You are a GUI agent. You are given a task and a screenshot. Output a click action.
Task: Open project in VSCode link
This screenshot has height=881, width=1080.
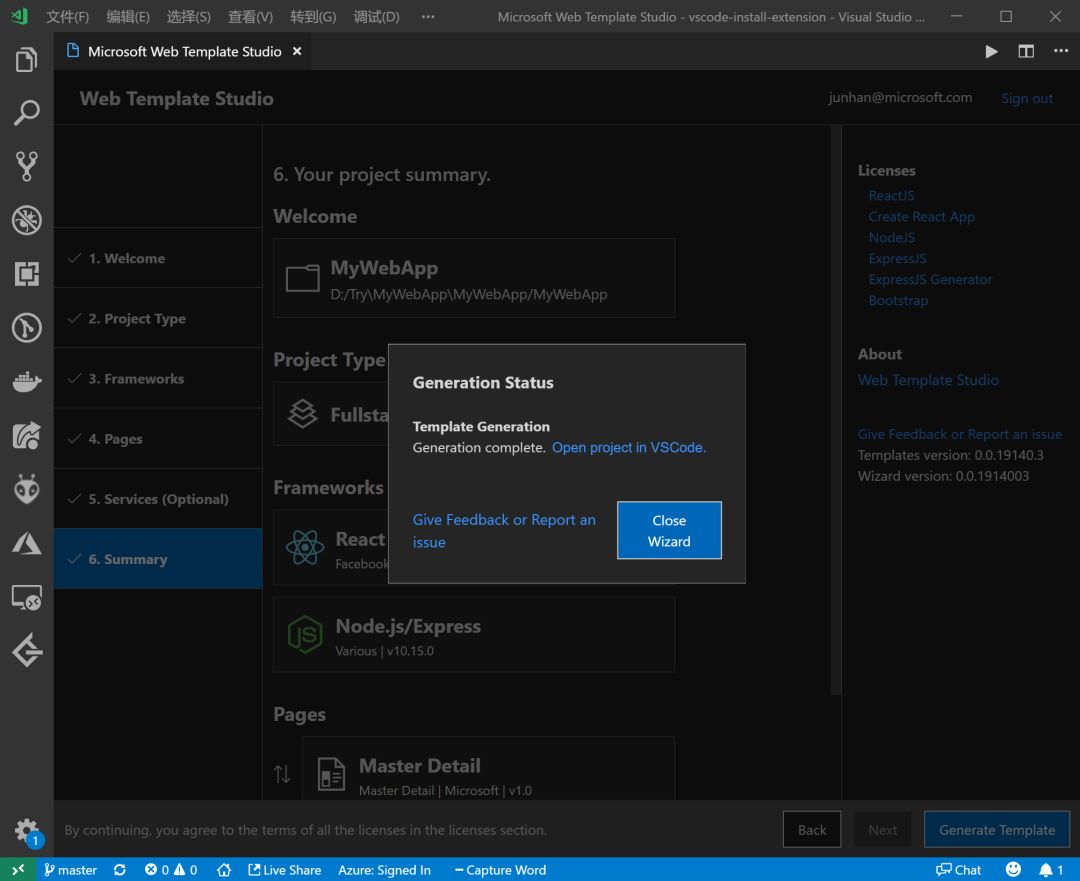[629, 448]
